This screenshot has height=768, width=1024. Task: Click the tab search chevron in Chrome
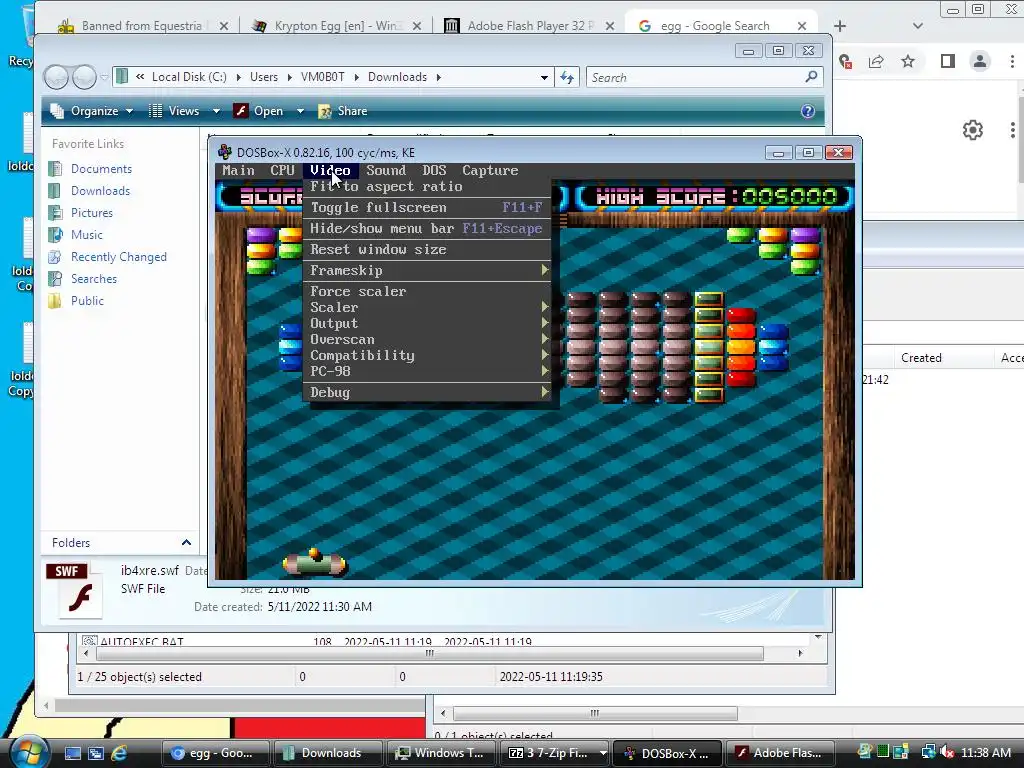click(918, 26)
